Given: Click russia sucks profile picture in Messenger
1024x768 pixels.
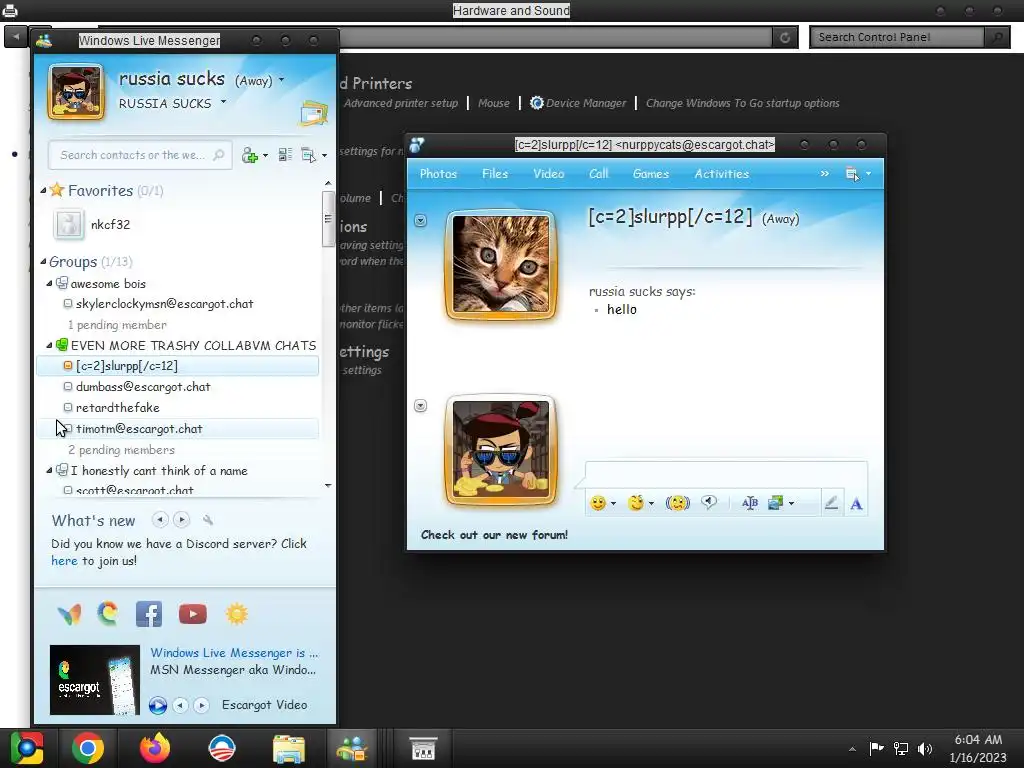Looking at the screenshot, I should 76,92.
